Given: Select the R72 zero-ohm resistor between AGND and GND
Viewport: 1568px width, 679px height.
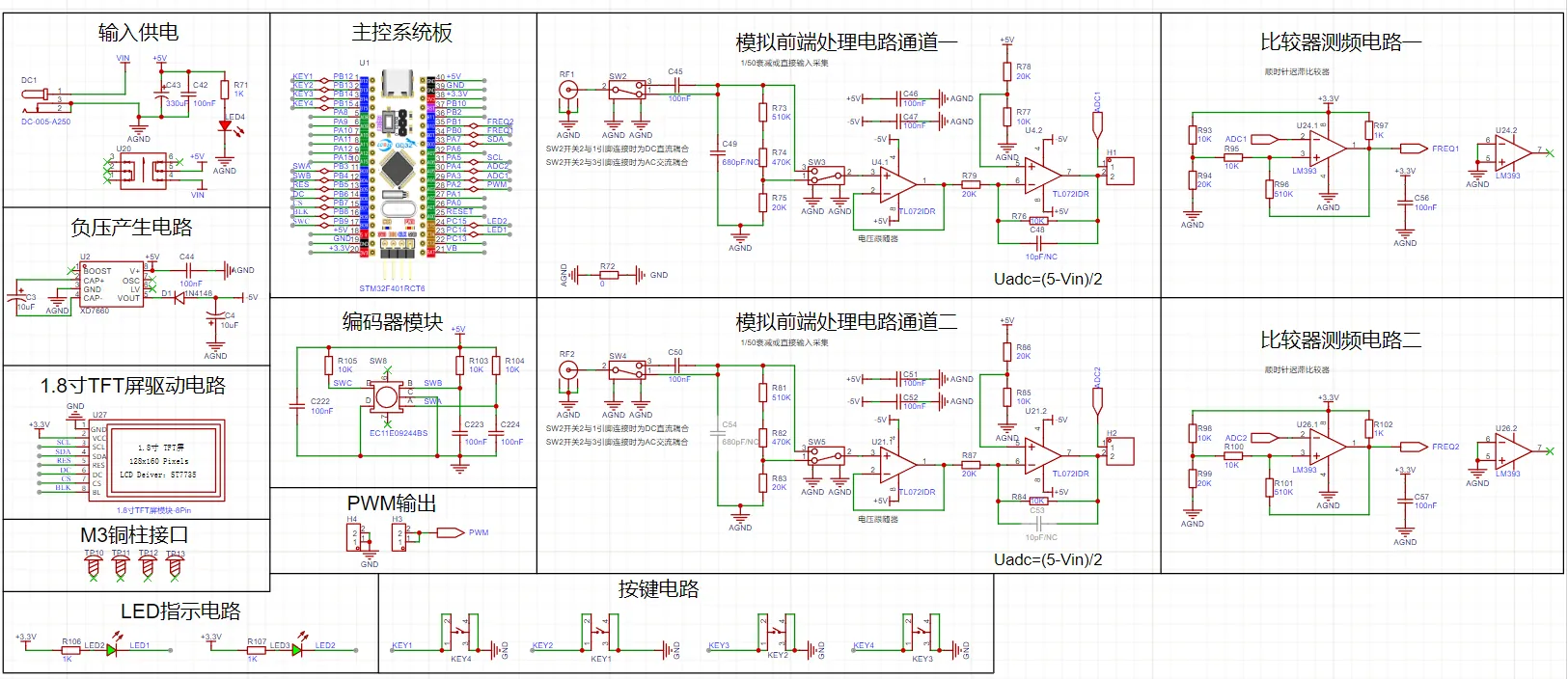Looking at the screenshot, I should pos(607,276).
